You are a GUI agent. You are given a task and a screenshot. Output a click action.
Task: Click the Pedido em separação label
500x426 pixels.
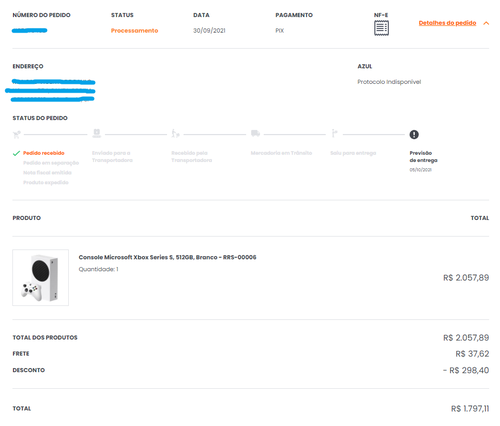pyautogui.click(x=51, y=163)
